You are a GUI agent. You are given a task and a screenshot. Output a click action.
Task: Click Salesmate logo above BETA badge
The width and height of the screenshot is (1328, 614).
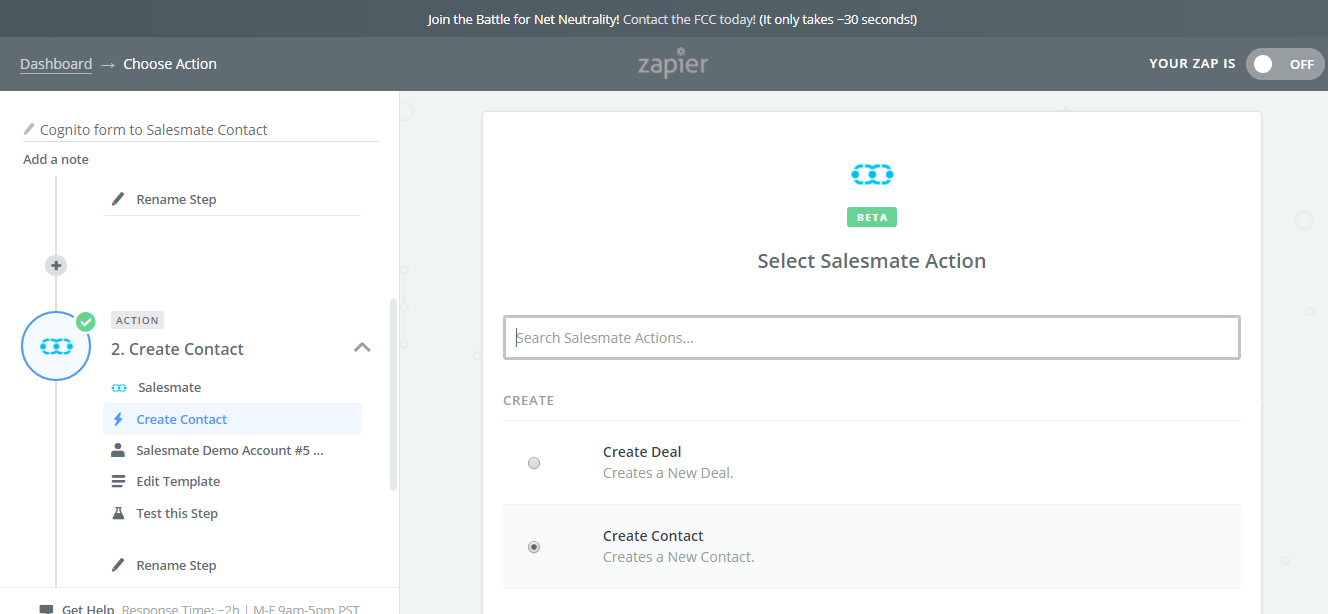(x=872, y=175)
